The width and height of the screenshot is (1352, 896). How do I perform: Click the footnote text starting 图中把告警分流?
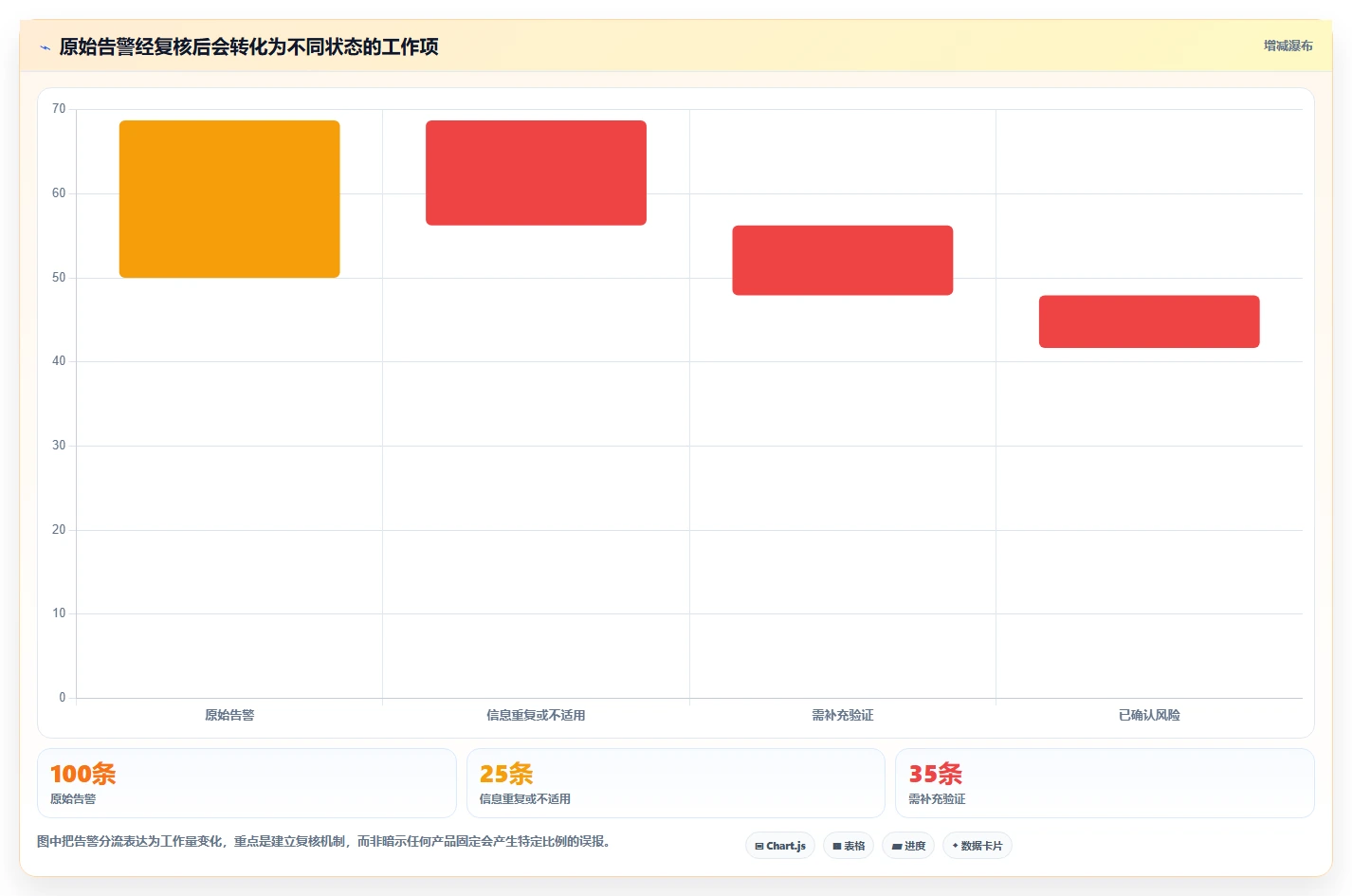tap(323, 841)
